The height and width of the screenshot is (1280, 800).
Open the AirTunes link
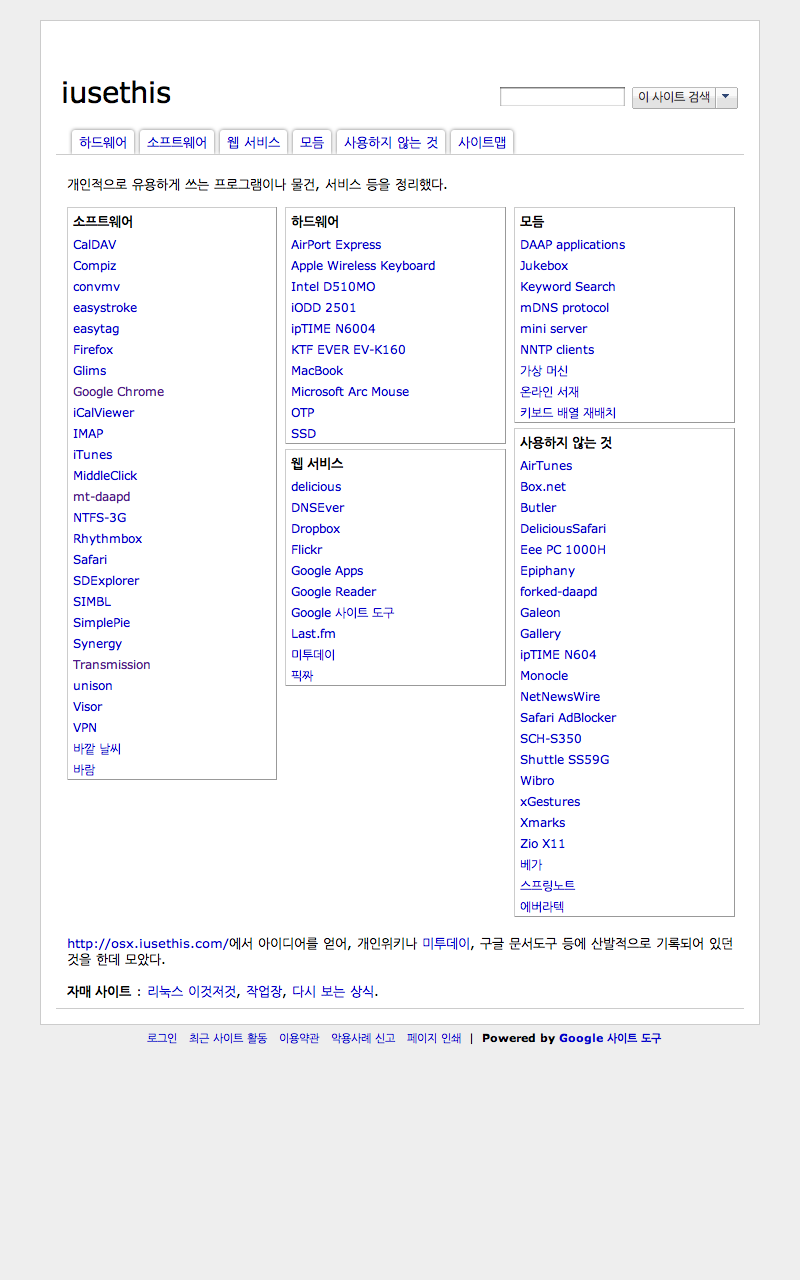coord(546,466)
